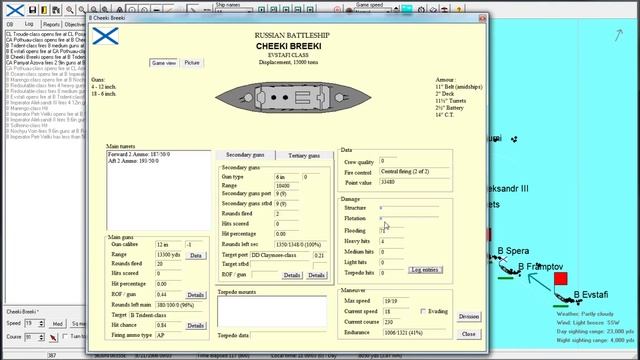Select B Spera ship on the map

(513, 251)
